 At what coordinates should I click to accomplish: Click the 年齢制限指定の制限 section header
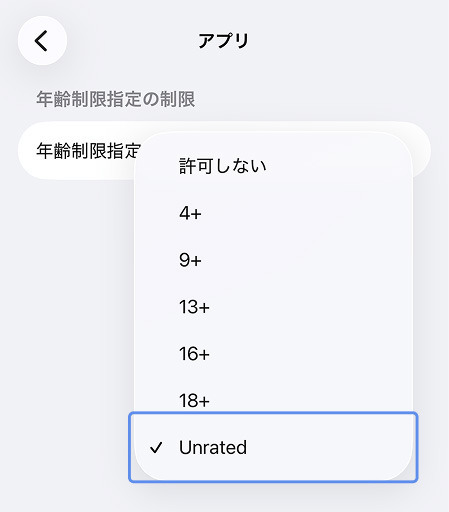[116, 99]
